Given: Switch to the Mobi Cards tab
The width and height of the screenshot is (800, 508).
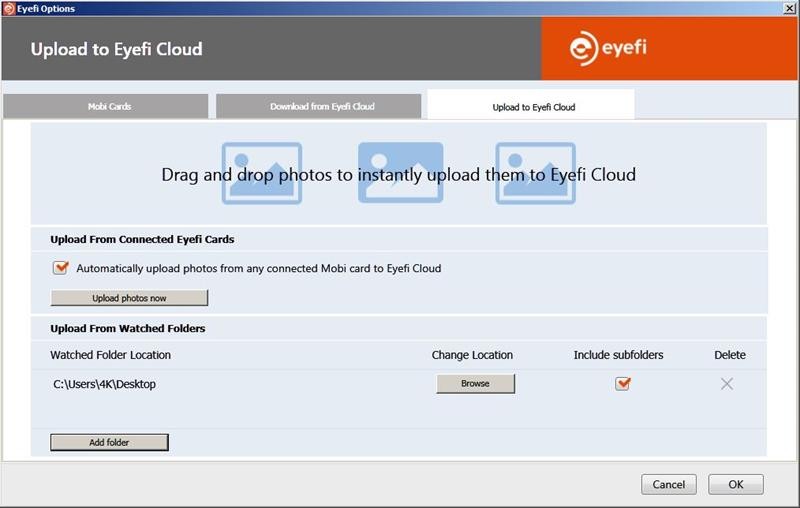Looking at the screenshot, I should pos(106,106).
